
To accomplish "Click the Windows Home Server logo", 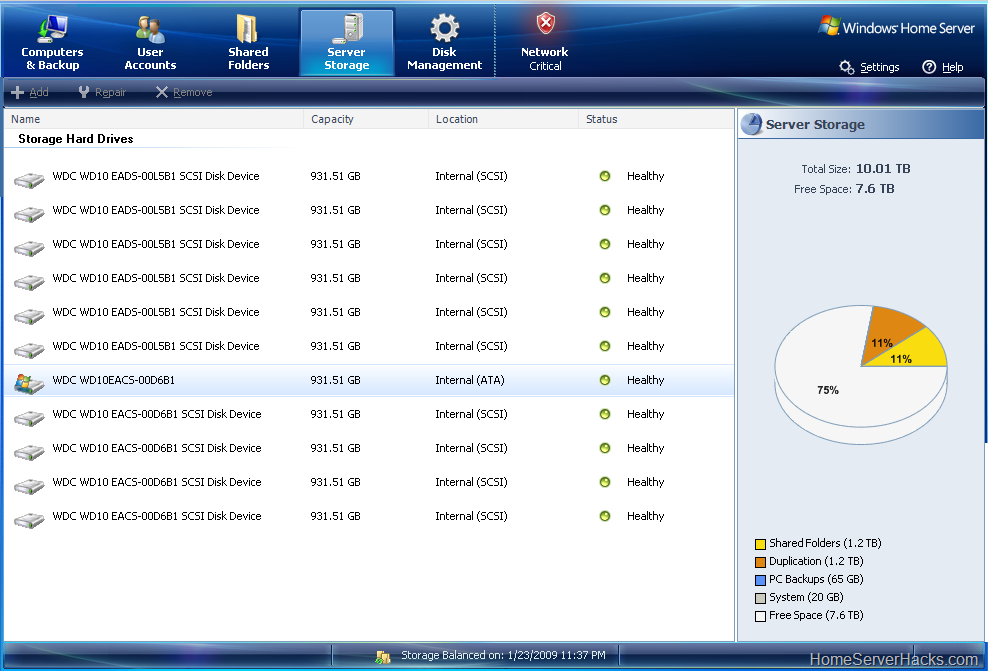I will (896, 27).
